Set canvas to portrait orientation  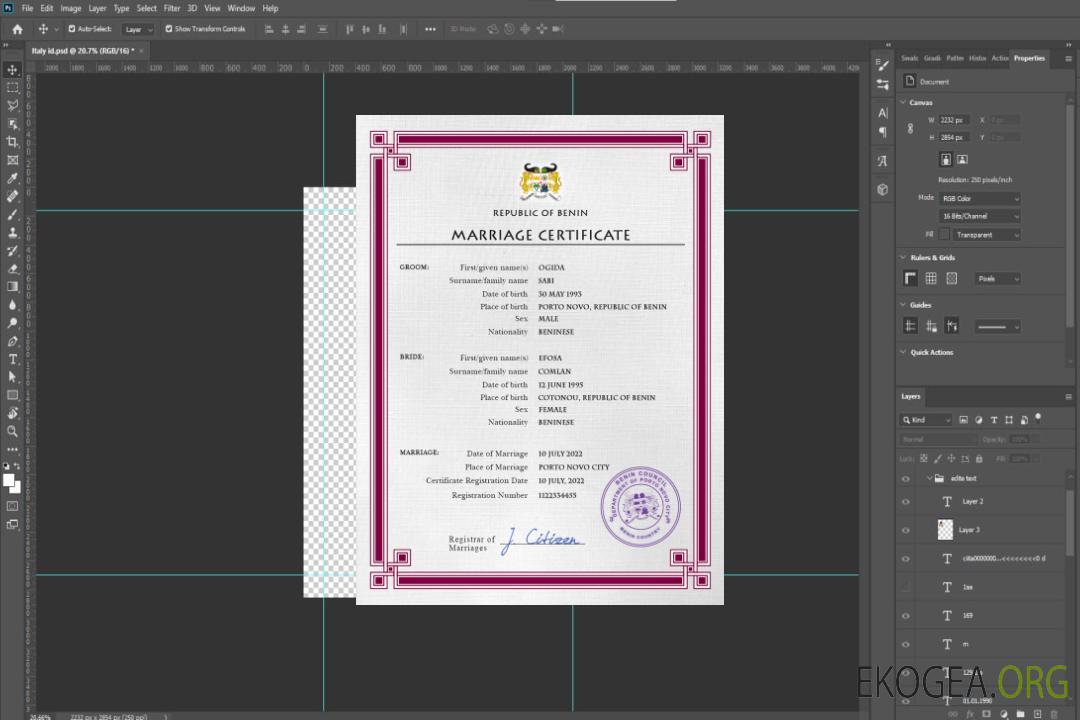946,160
